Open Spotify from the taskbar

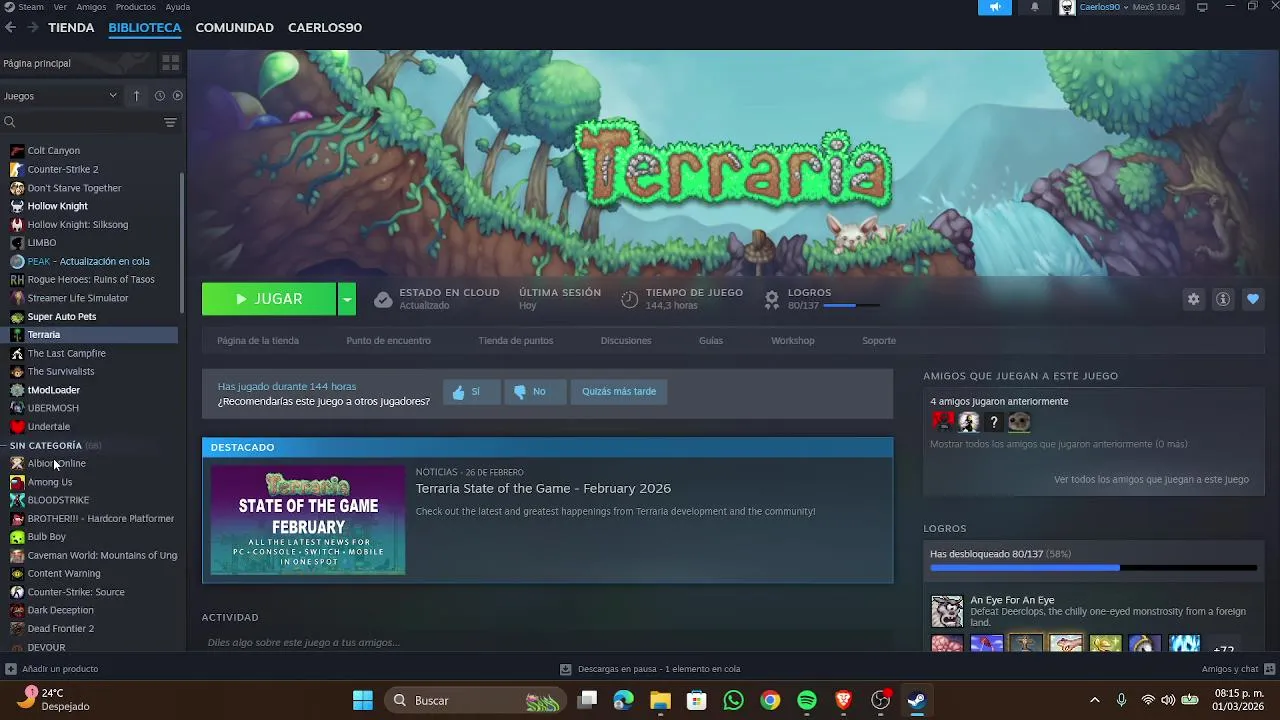tap(807, 700)
